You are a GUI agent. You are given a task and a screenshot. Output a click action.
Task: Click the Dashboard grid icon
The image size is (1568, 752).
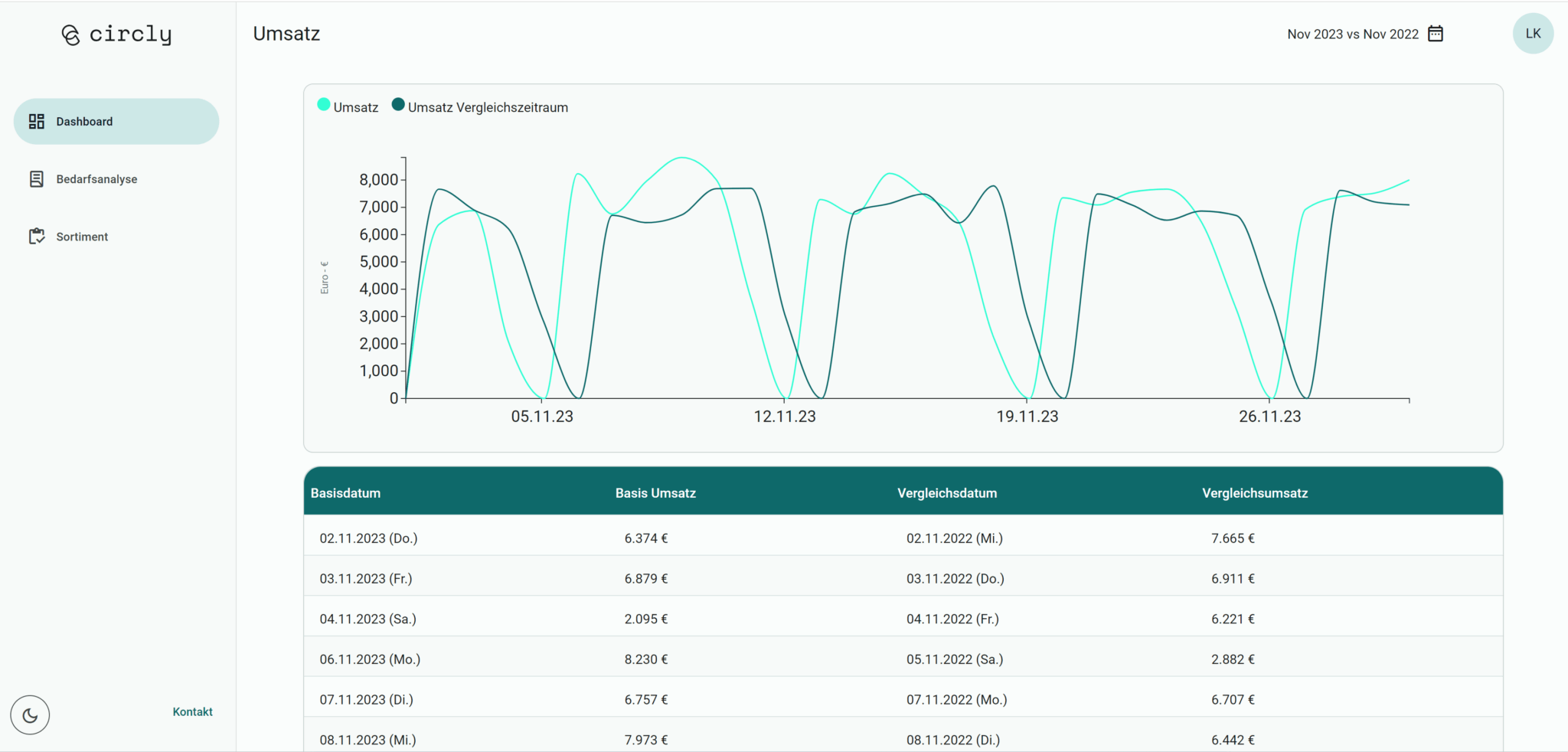[x=36, y=122]
